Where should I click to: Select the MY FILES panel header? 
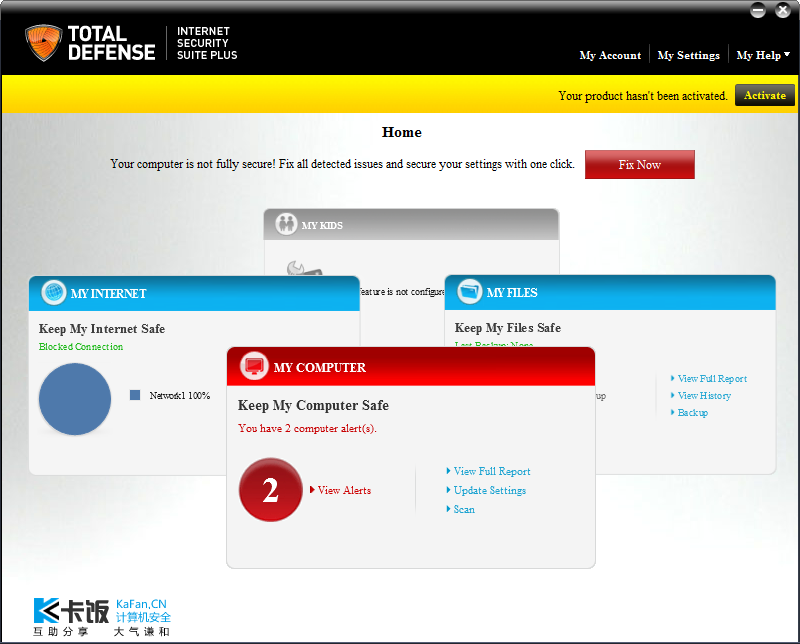point(610,292)
